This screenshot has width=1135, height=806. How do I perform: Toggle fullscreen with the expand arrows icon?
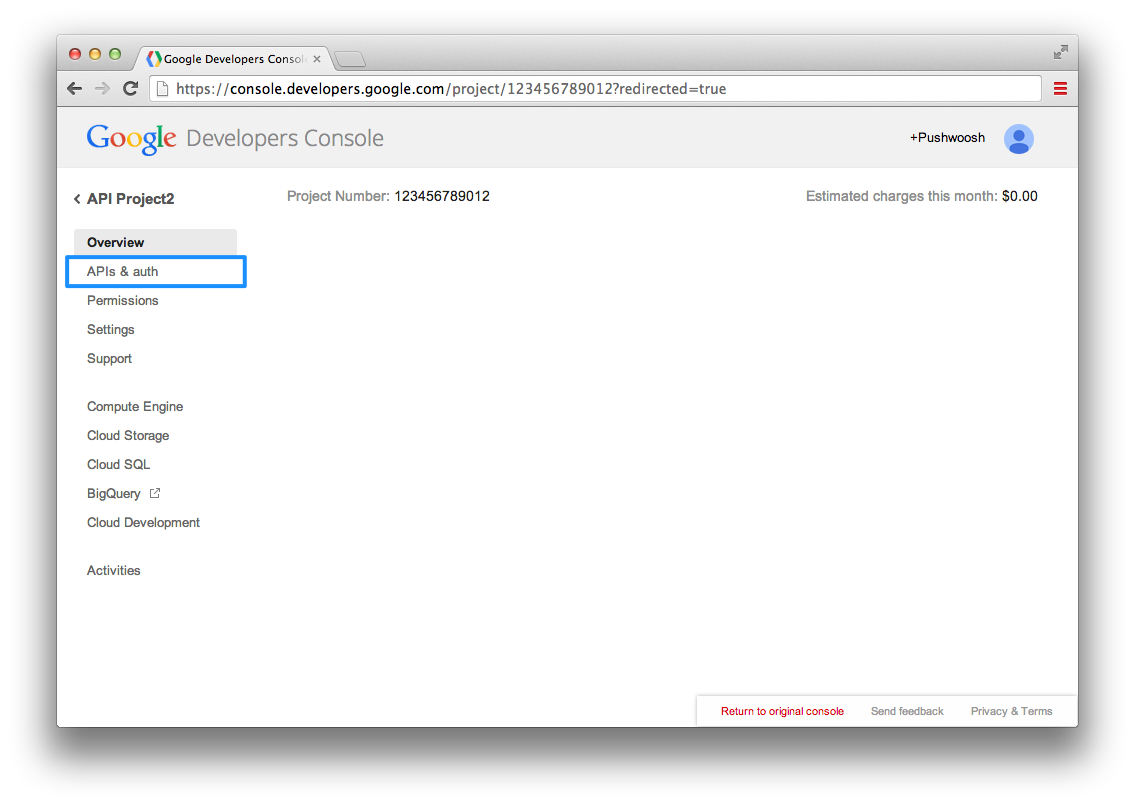(x=1060, y=52)
